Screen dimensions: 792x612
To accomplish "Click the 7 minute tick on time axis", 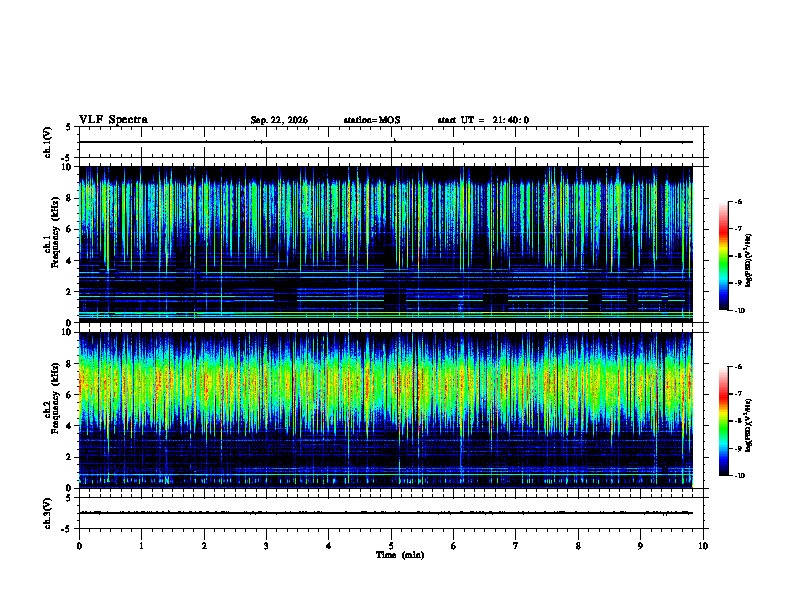I will [x=516, y=546].
